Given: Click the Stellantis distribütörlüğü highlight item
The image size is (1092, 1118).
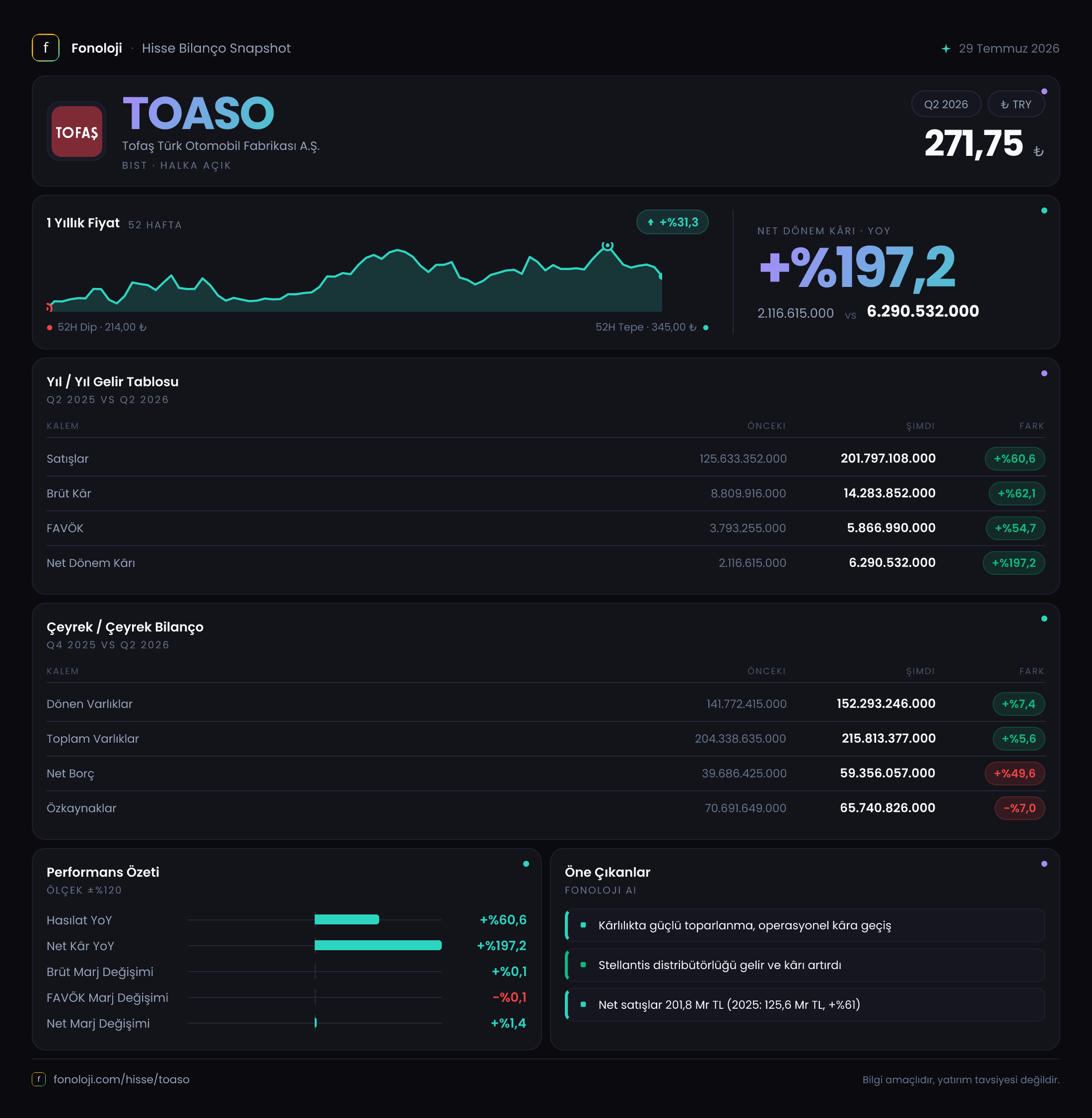Looking at the screenshot, I should [805, 965].
